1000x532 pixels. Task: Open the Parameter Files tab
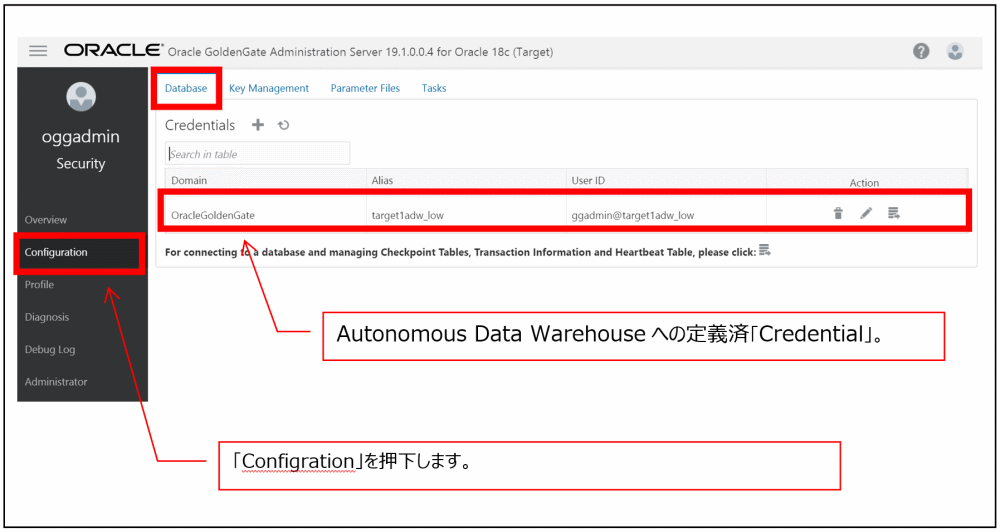[365, 88]
